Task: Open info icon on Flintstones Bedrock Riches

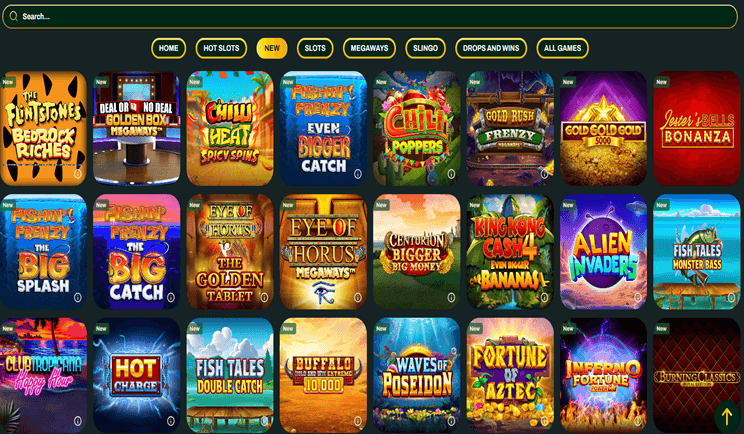Action: [78, 174]
